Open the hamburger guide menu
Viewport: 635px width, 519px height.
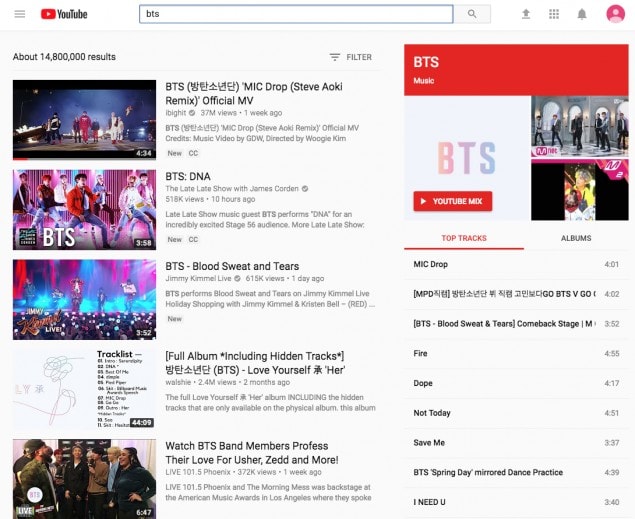(x=19, y=14)
